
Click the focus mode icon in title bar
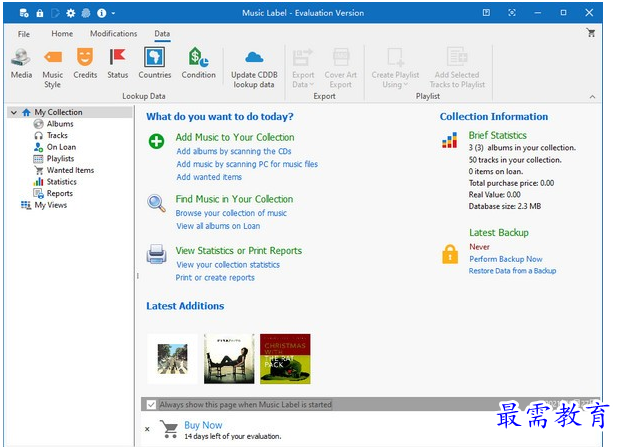512,13
